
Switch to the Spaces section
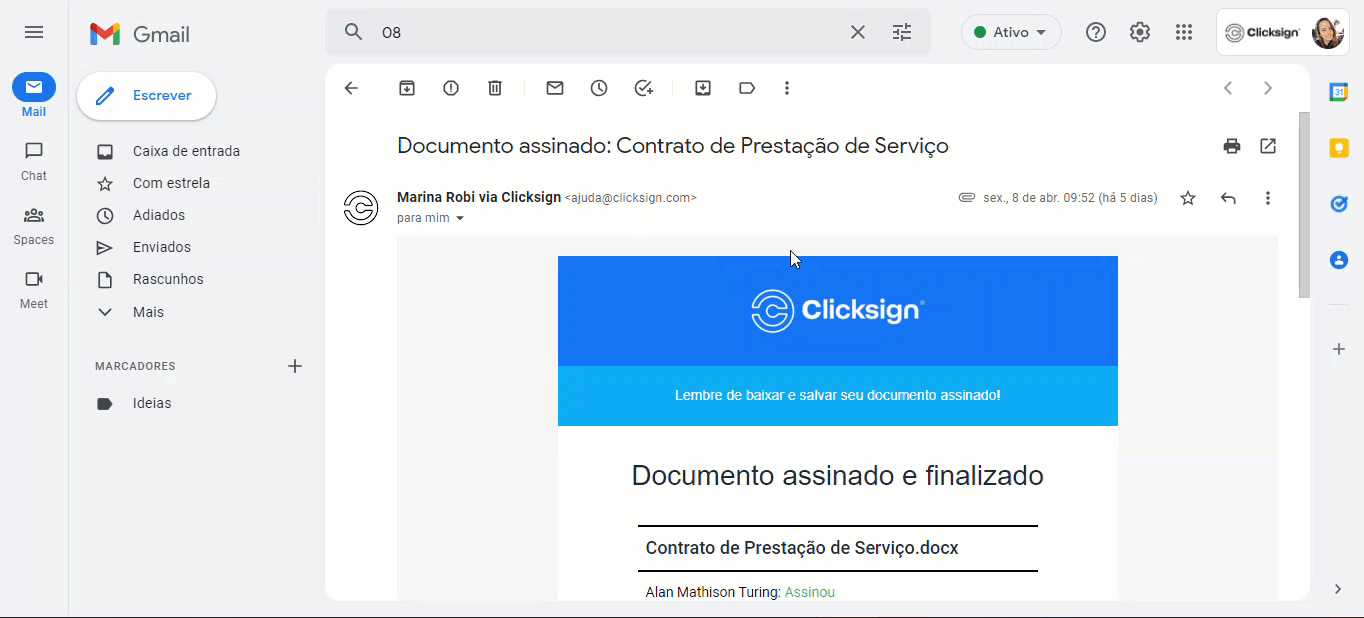pyautogui.click(x=34, y=225)
